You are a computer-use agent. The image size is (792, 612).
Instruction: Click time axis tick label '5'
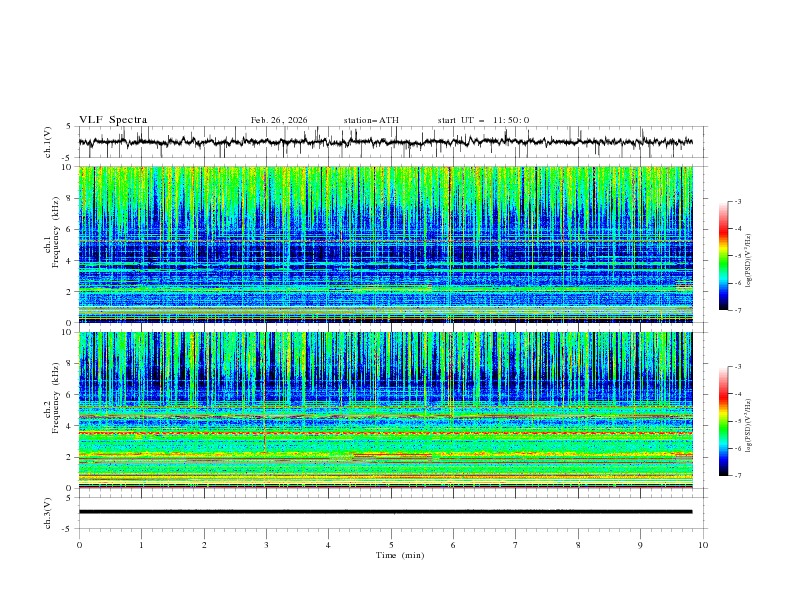pos(391,545)
